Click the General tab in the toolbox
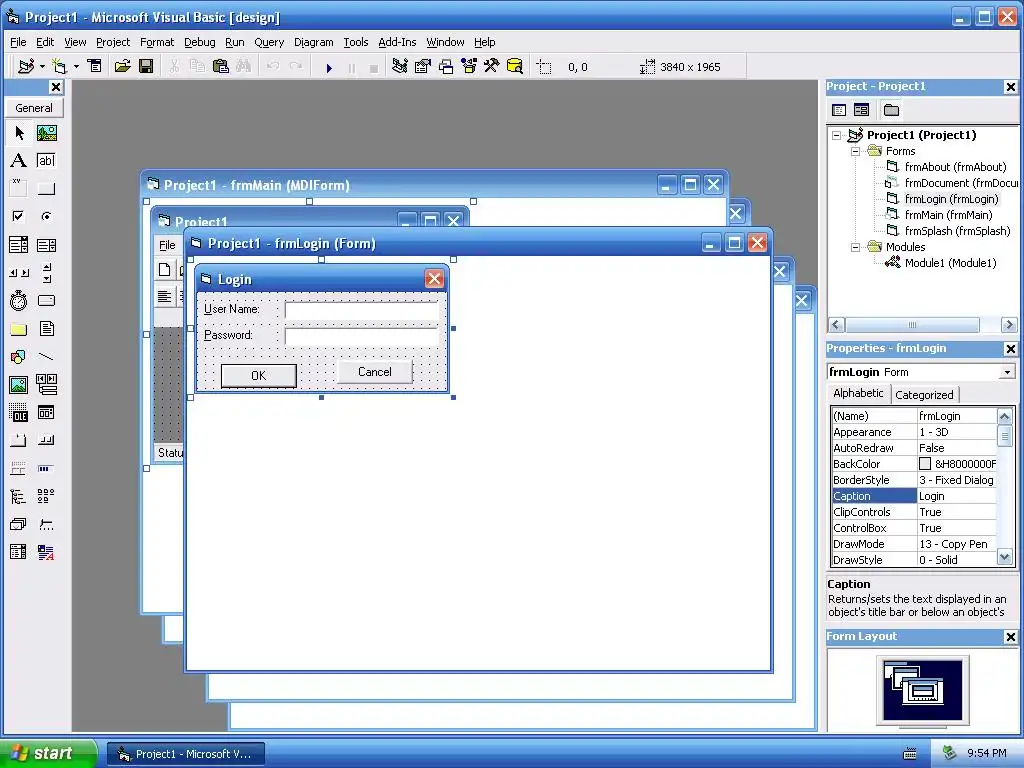 coord(34,108)
